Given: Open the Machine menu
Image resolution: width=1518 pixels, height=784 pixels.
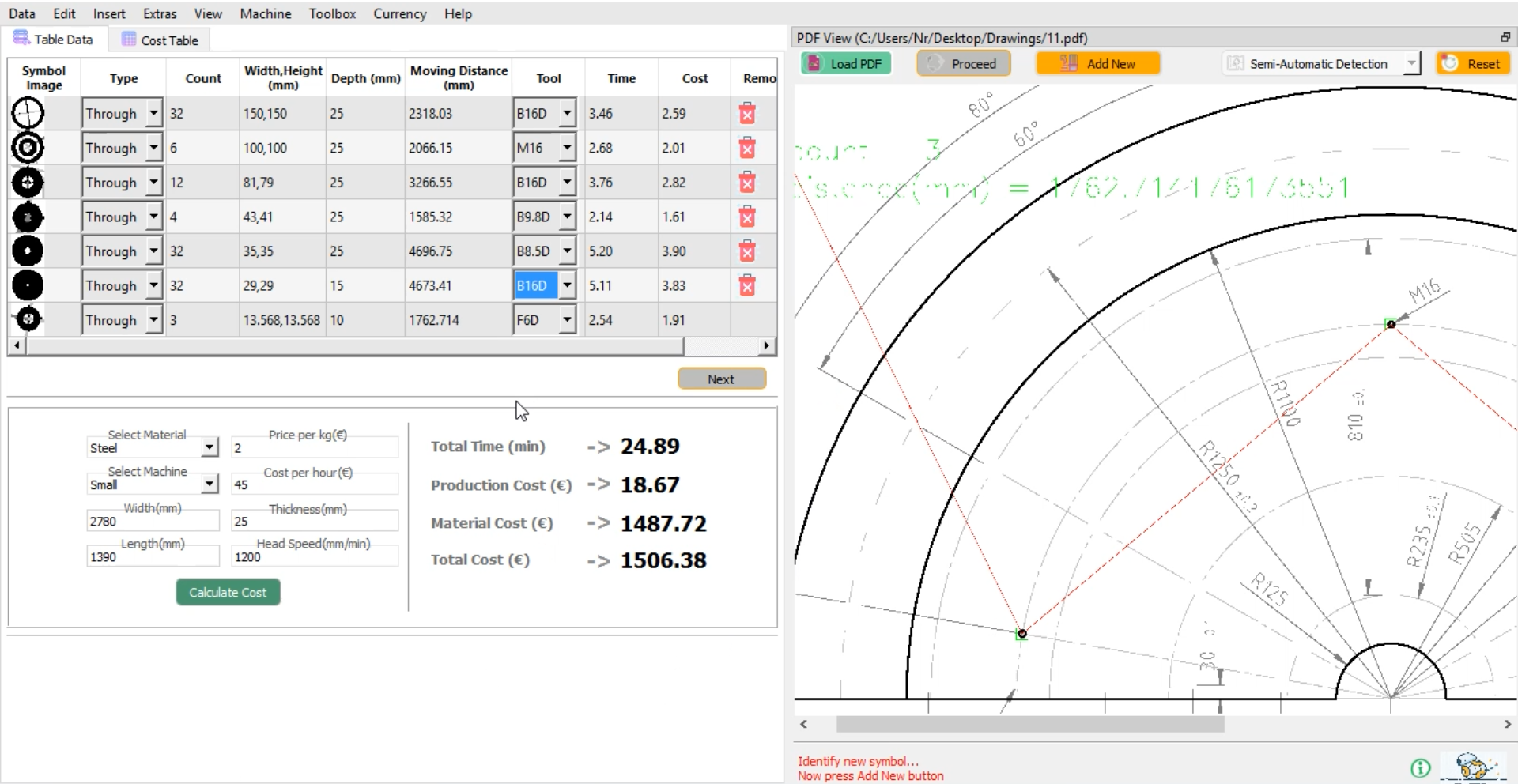Looking at the screenshot, I should tap(266, 13).
